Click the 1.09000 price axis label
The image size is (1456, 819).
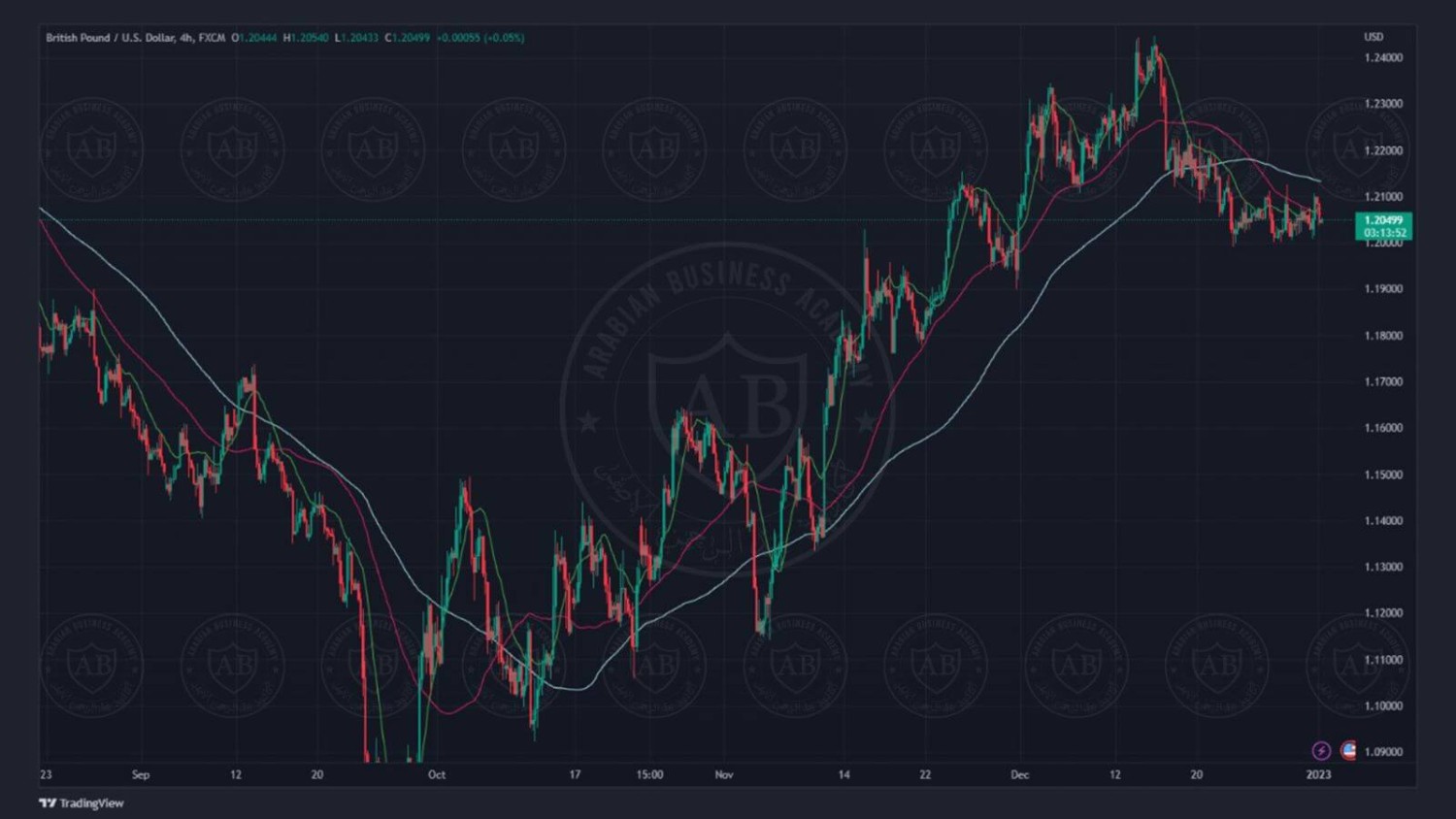tap(1383, 752)
